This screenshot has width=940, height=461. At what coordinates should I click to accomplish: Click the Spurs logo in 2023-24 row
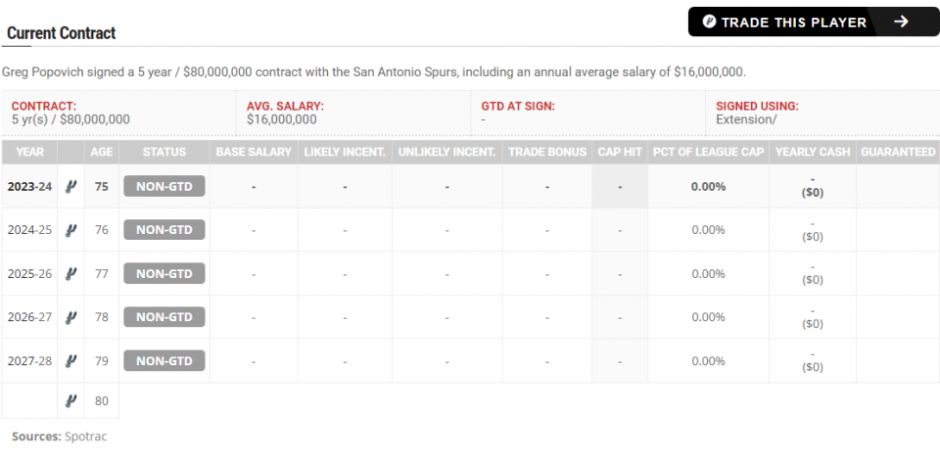71,186
